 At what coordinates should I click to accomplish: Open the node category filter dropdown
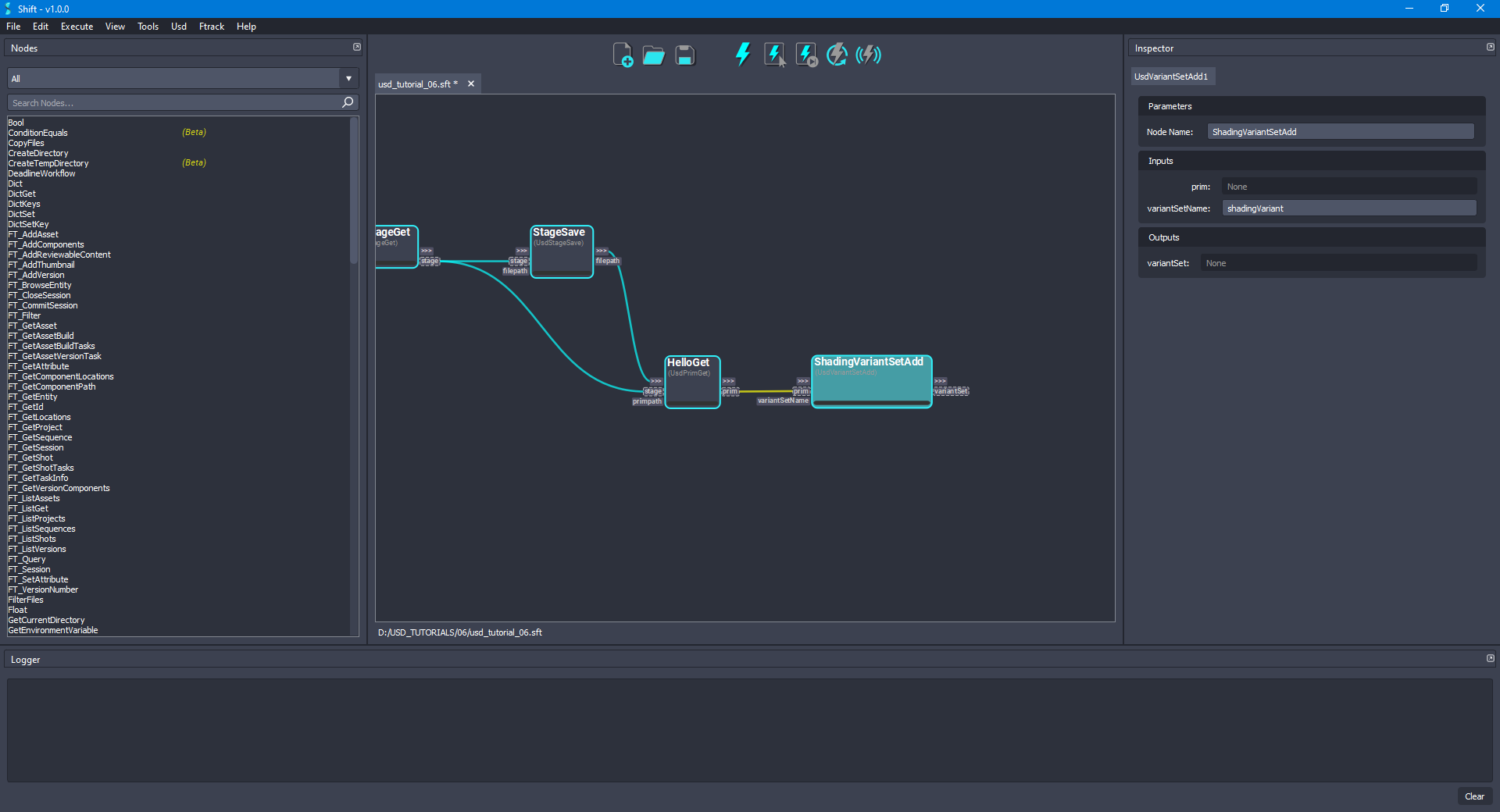(x=348, y=78)
